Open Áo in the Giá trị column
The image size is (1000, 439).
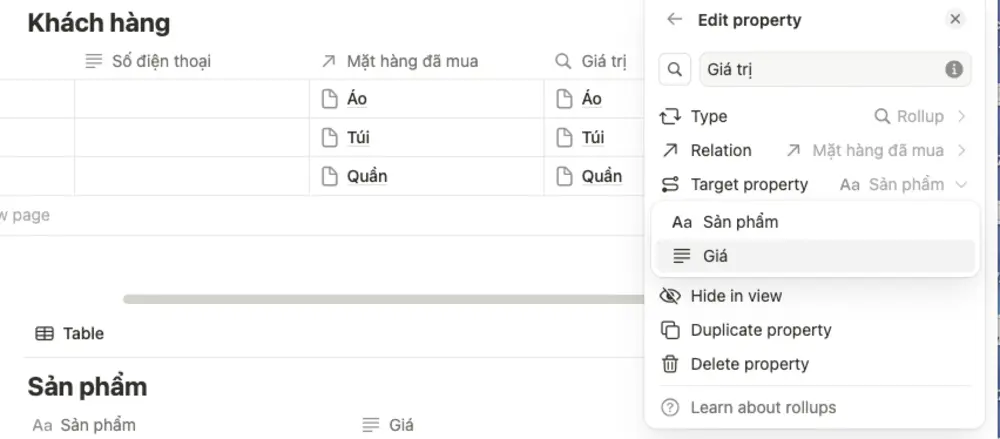[591, 100]
